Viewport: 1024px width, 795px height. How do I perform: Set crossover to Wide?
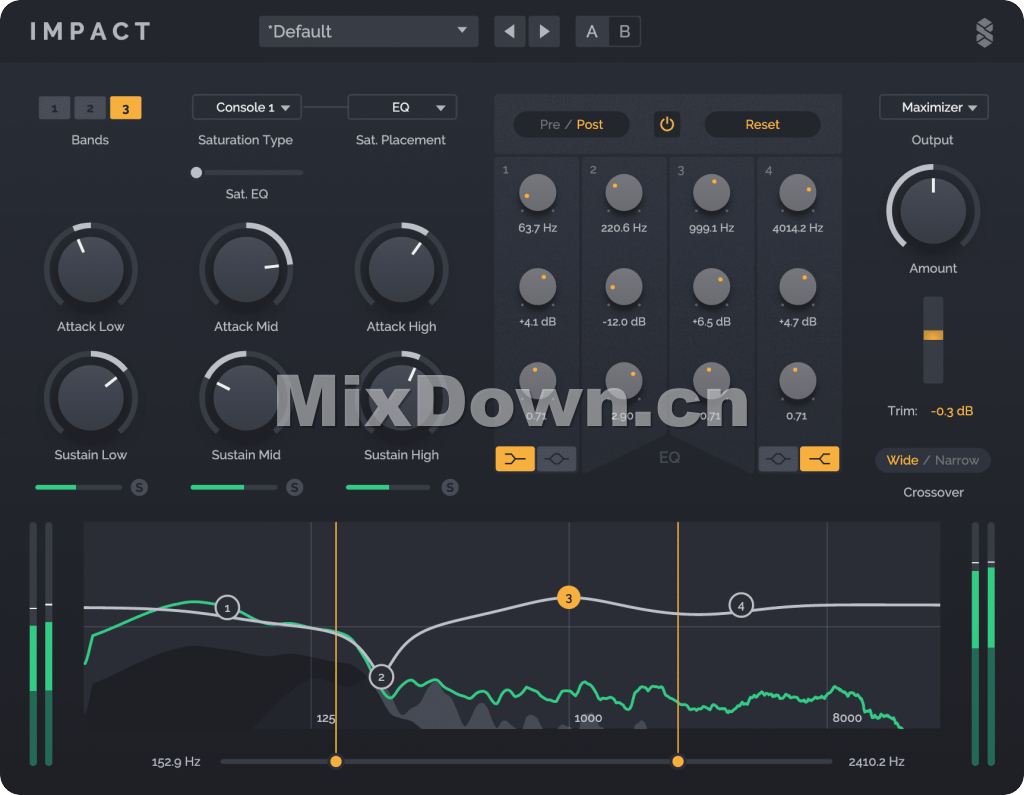coord(903,460)
